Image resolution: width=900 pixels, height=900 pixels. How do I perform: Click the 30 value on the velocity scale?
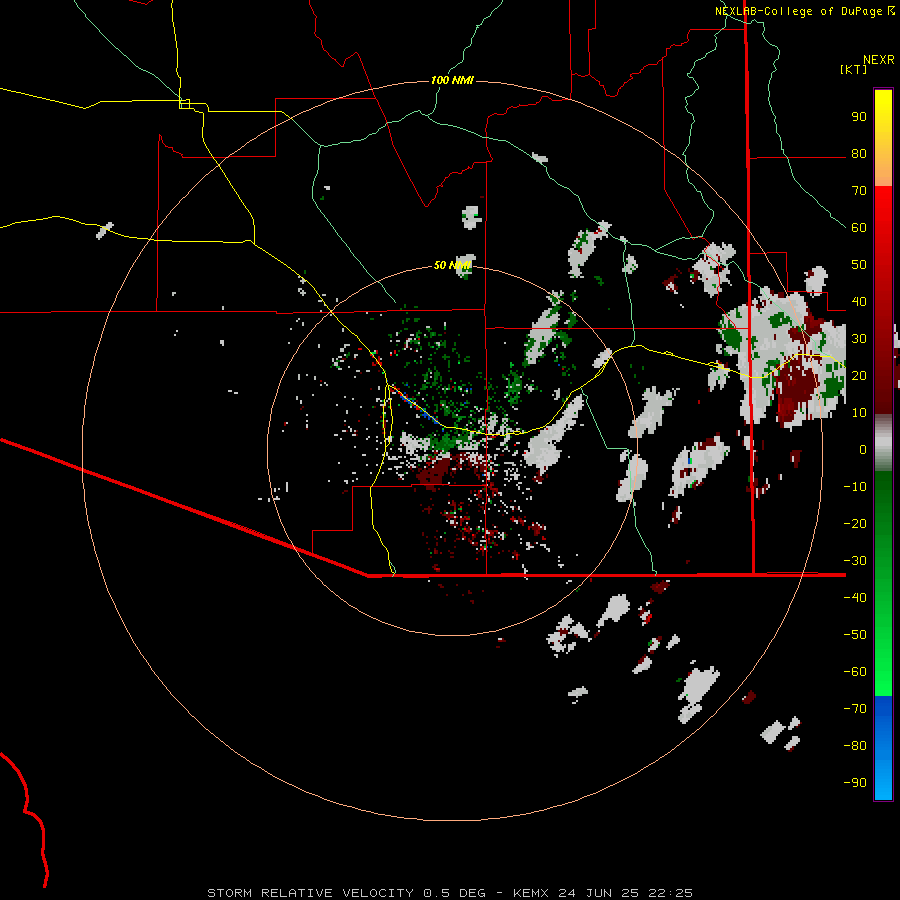859,339
